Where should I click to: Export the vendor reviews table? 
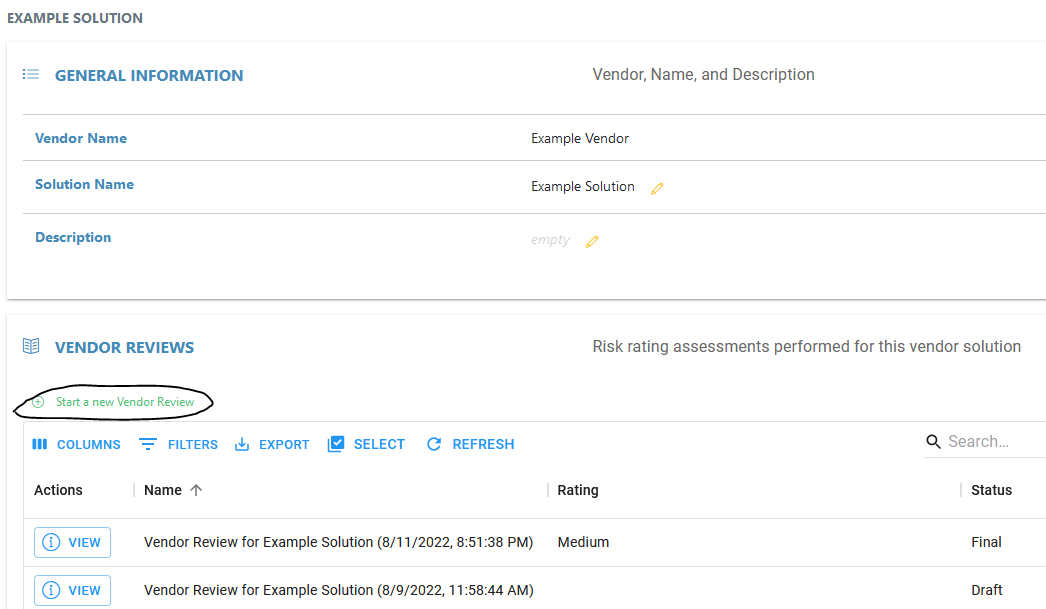pos(272,444)
